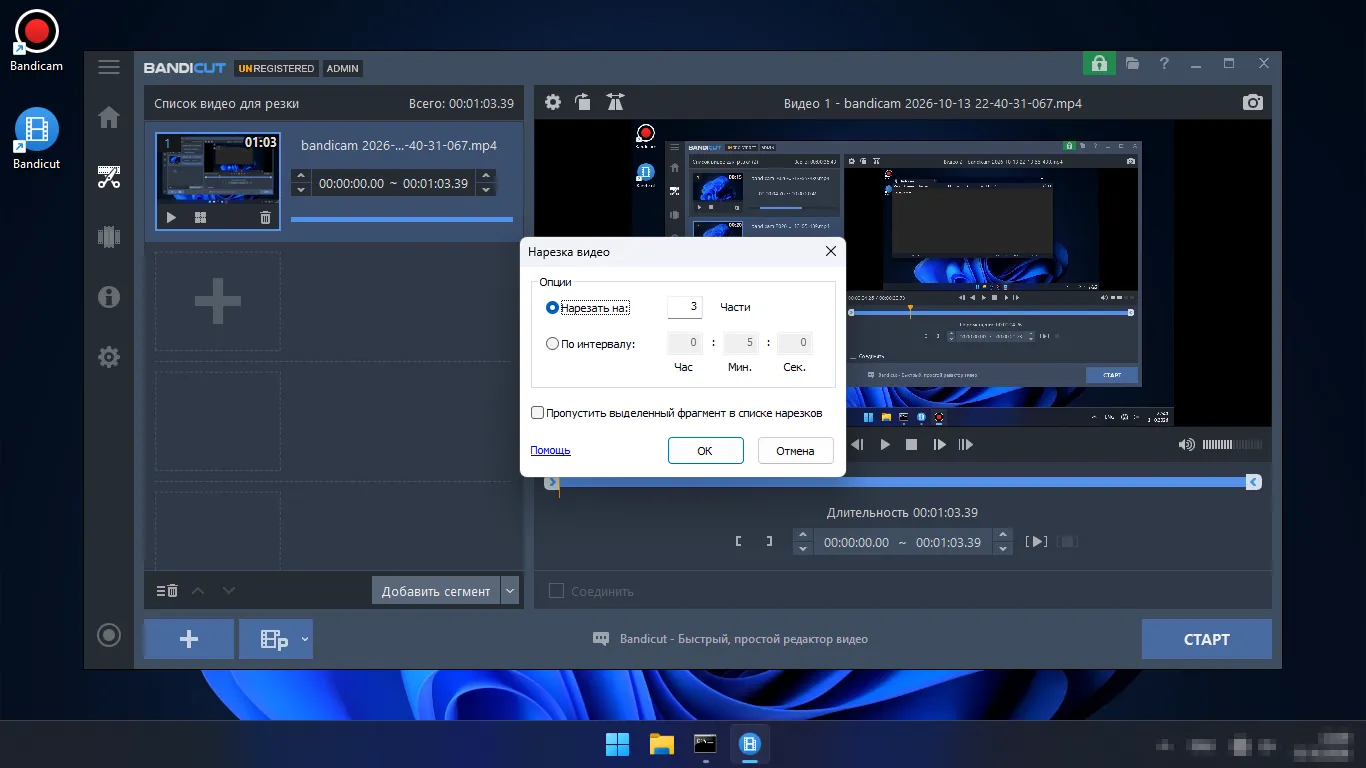Click the round record icon bottom-left
This screenshot has width=1366, height=768.
tap(109, 635)
